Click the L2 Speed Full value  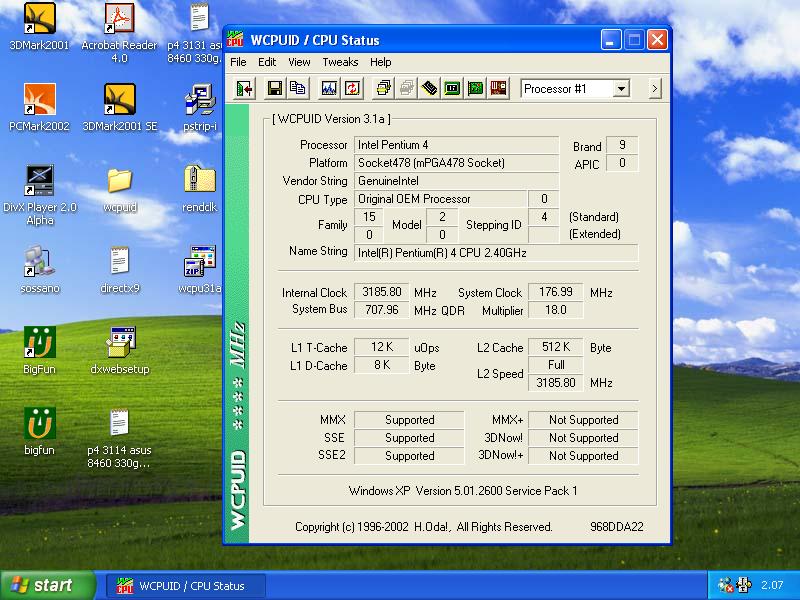coord(556,365)
